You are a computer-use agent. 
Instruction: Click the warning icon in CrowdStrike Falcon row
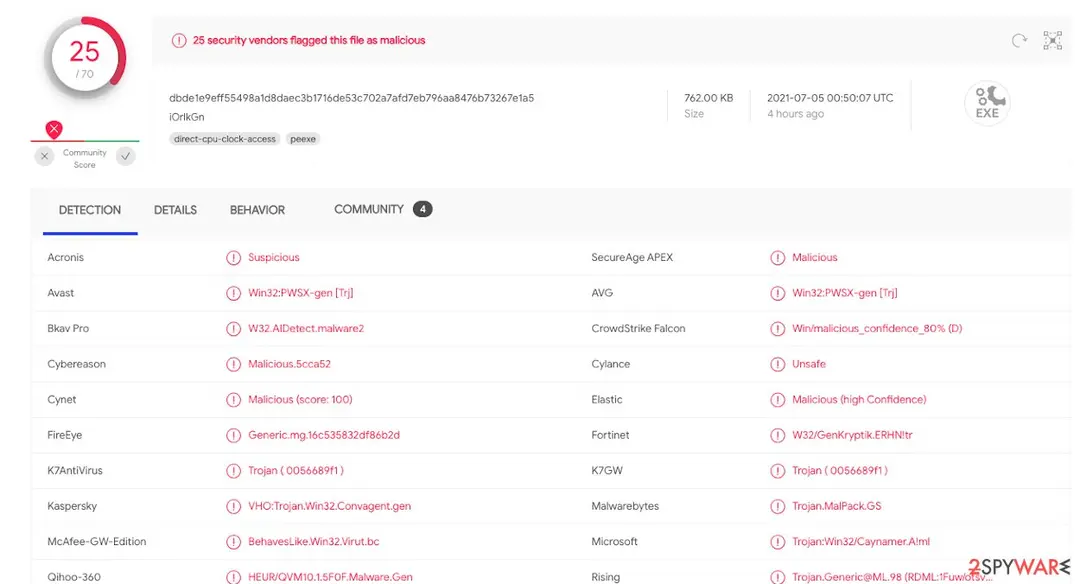778,328
